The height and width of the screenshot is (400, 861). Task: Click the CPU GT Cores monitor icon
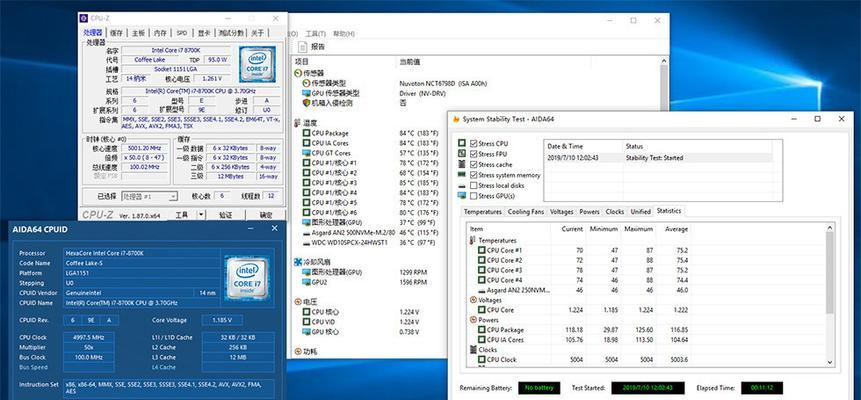306,153
